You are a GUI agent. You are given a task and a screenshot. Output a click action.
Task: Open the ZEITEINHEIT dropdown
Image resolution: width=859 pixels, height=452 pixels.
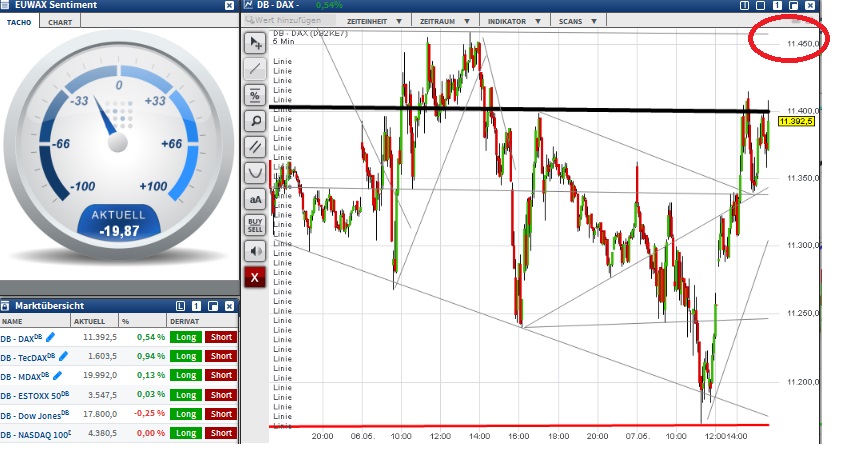coord(374,21)
